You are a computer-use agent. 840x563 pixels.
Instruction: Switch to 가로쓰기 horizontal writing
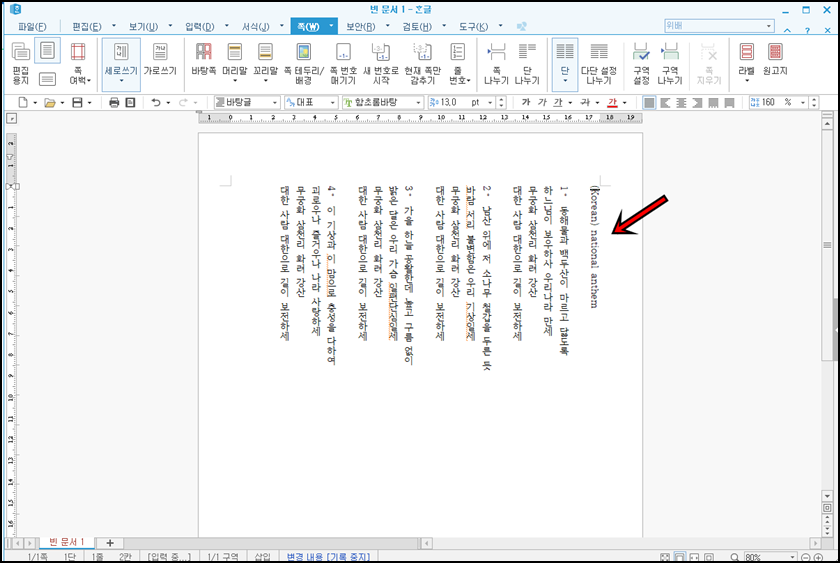[160, 58]
